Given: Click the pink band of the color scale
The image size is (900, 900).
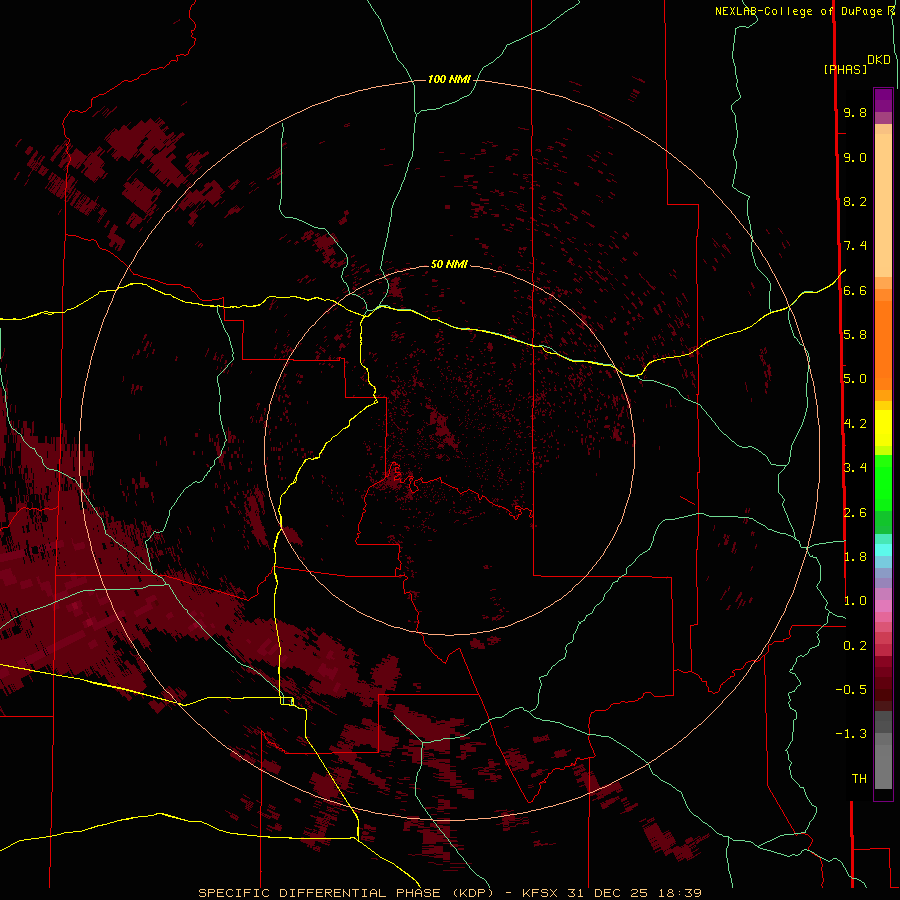Looking at the screenshot, I should [x=883, y=606].
